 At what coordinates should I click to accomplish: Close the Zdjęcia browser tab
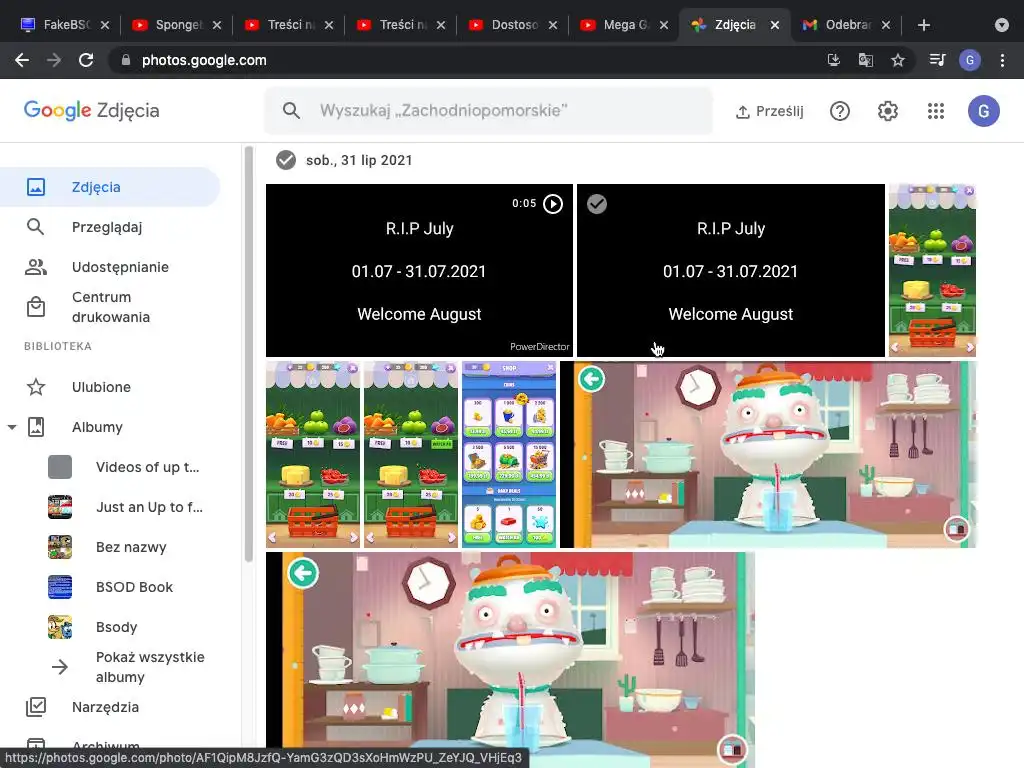pyautogui.click(x=775, y=25)
